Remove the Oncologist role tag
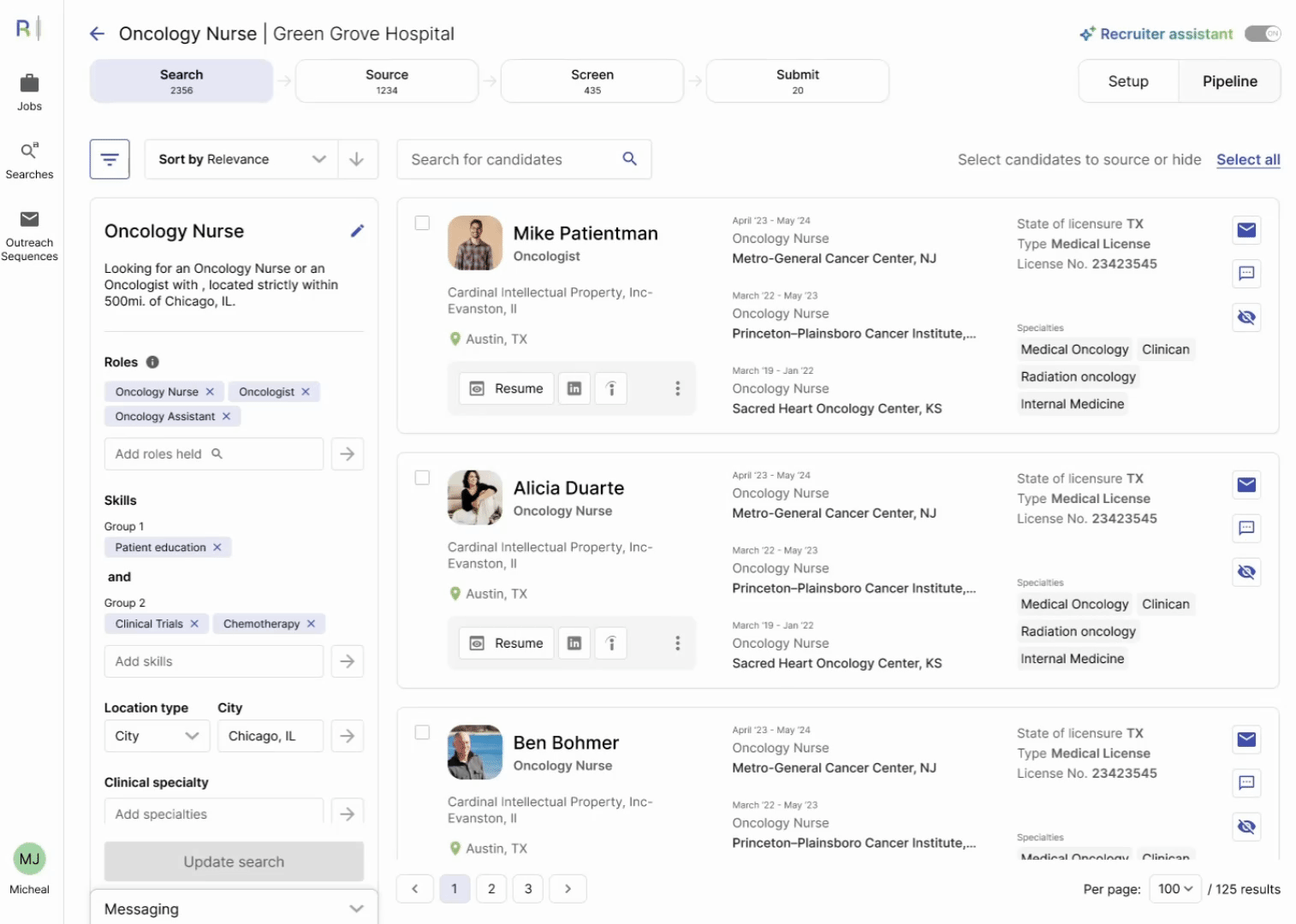This screenshot has height=924, width=1296. (306, 392)
